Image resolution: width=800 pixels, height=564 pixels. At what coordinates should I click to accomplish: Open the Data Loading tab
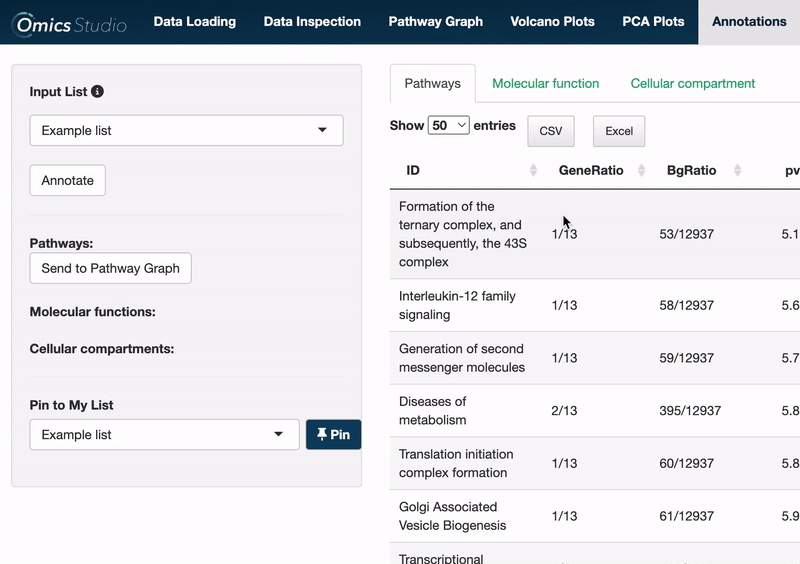(194, 22)
